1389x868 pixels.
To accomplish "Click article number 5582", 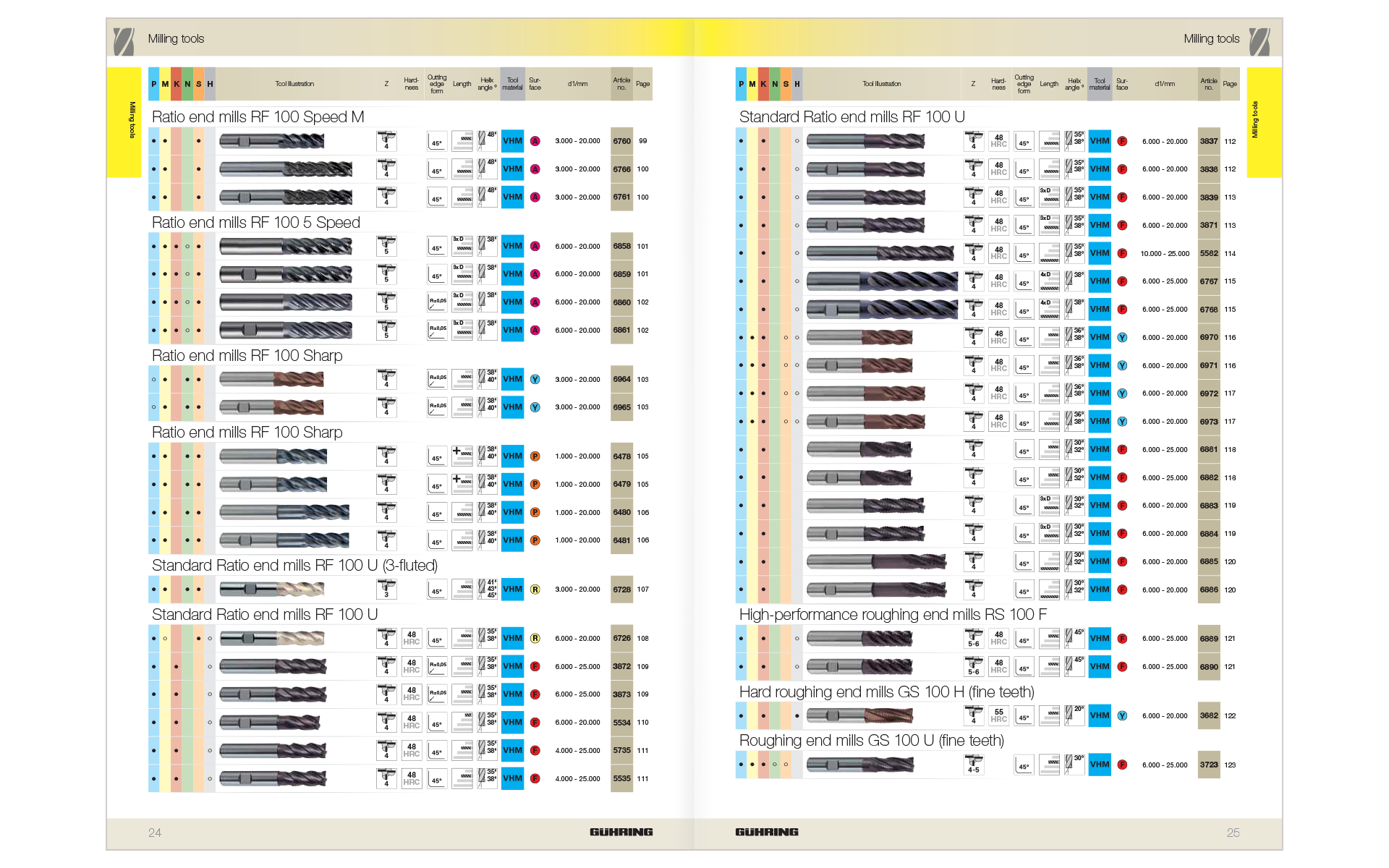I will pos(1209,253).
